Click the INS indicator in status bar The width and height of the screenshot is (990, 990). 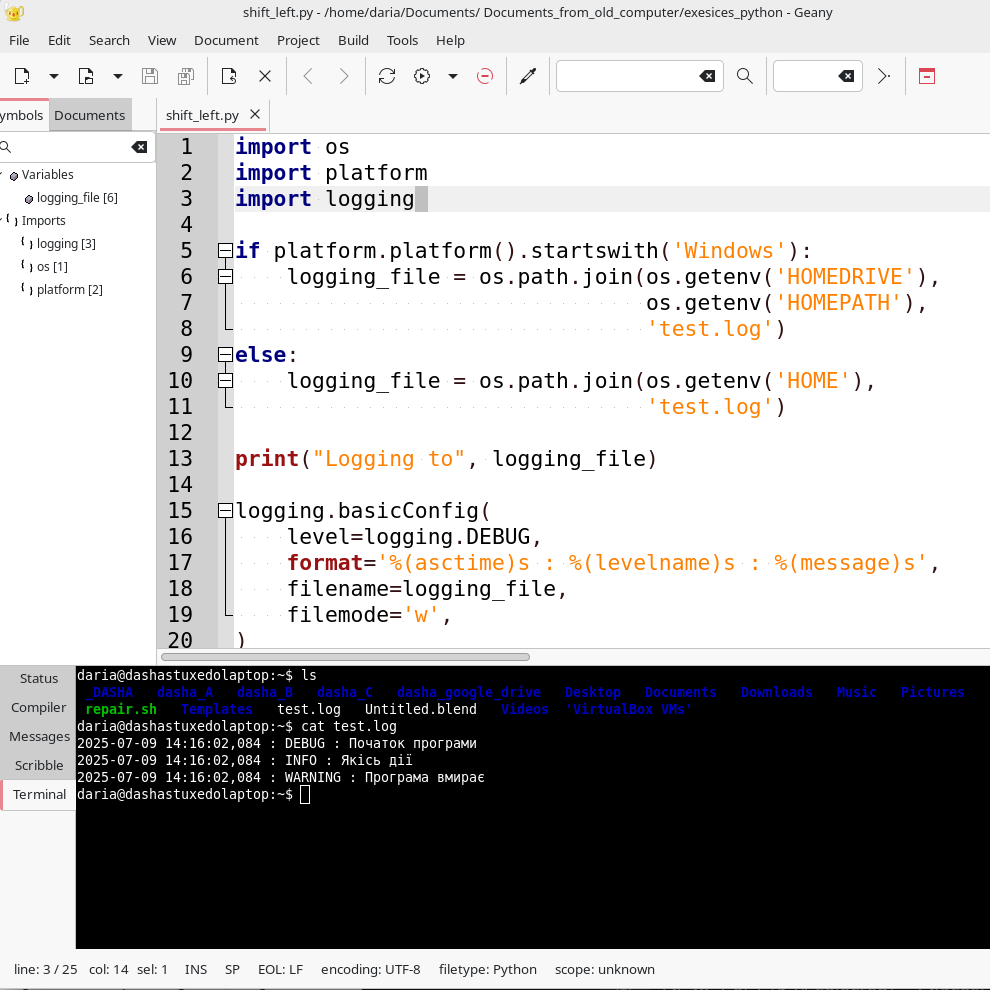[x=196, y=970]
